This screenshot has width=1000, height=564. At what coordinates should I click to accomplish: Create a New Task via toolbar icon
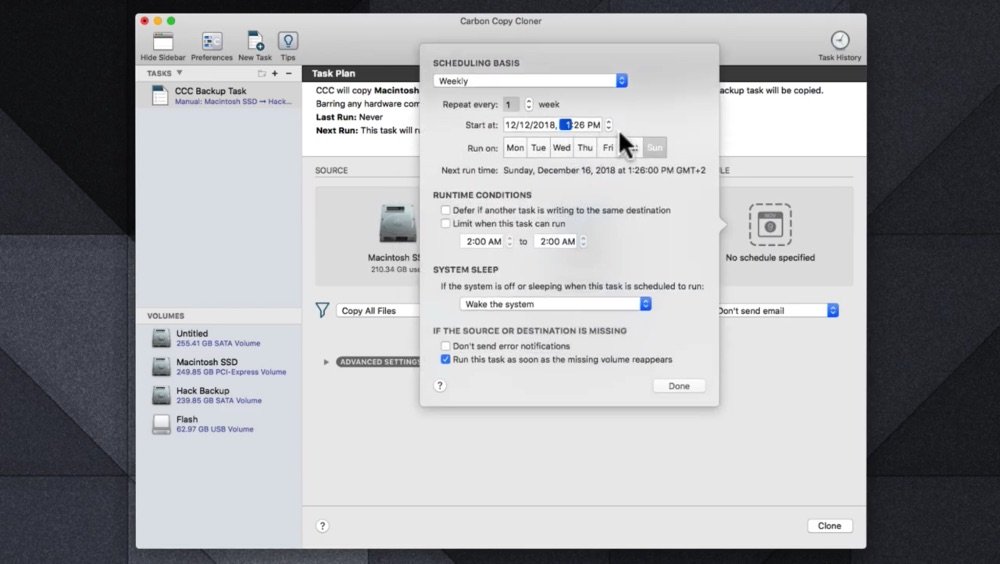pos(255,42)
